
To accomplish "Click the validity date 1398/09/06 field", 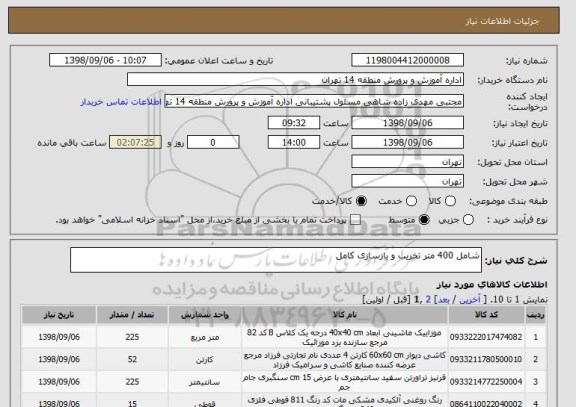I will click(407, 142).
